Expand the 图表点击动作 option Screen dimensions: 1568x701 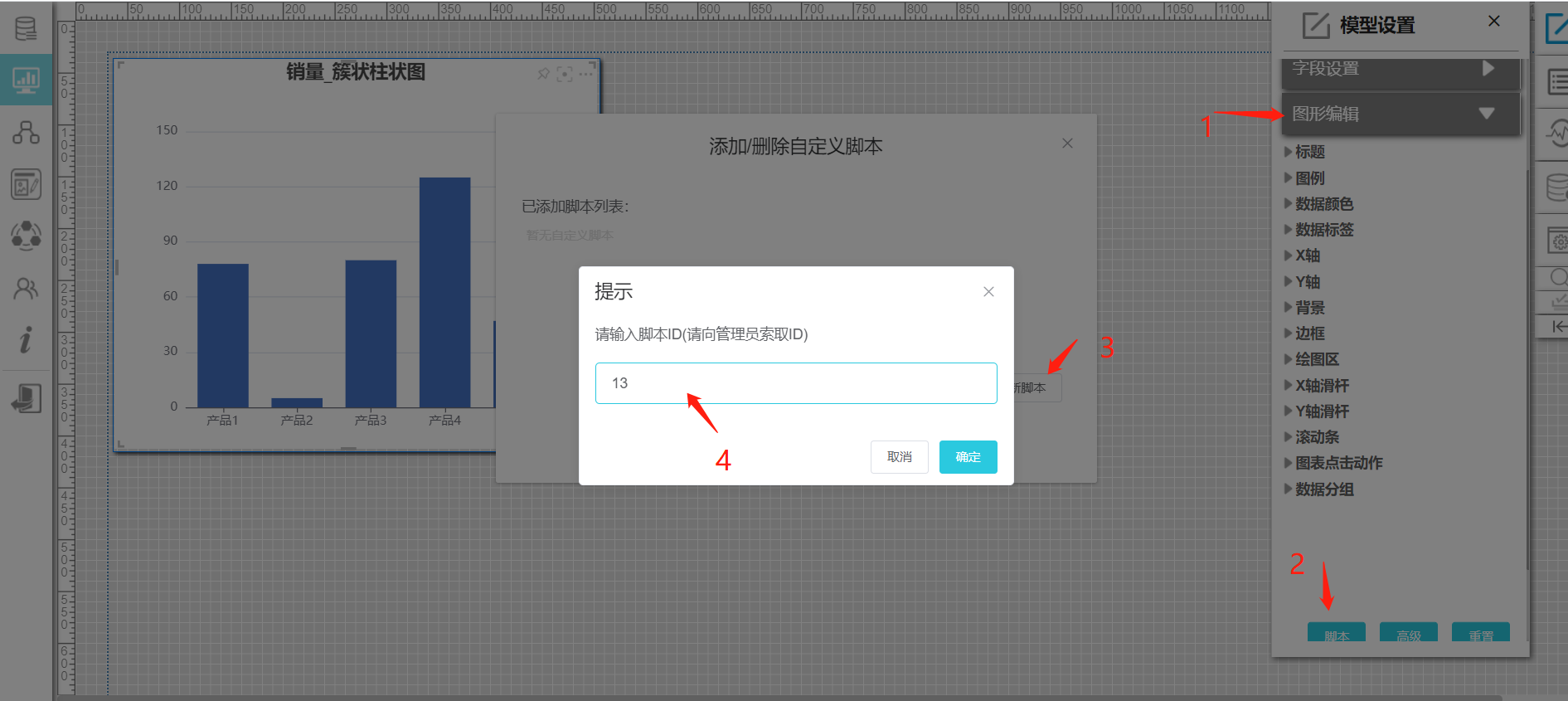1338,463
